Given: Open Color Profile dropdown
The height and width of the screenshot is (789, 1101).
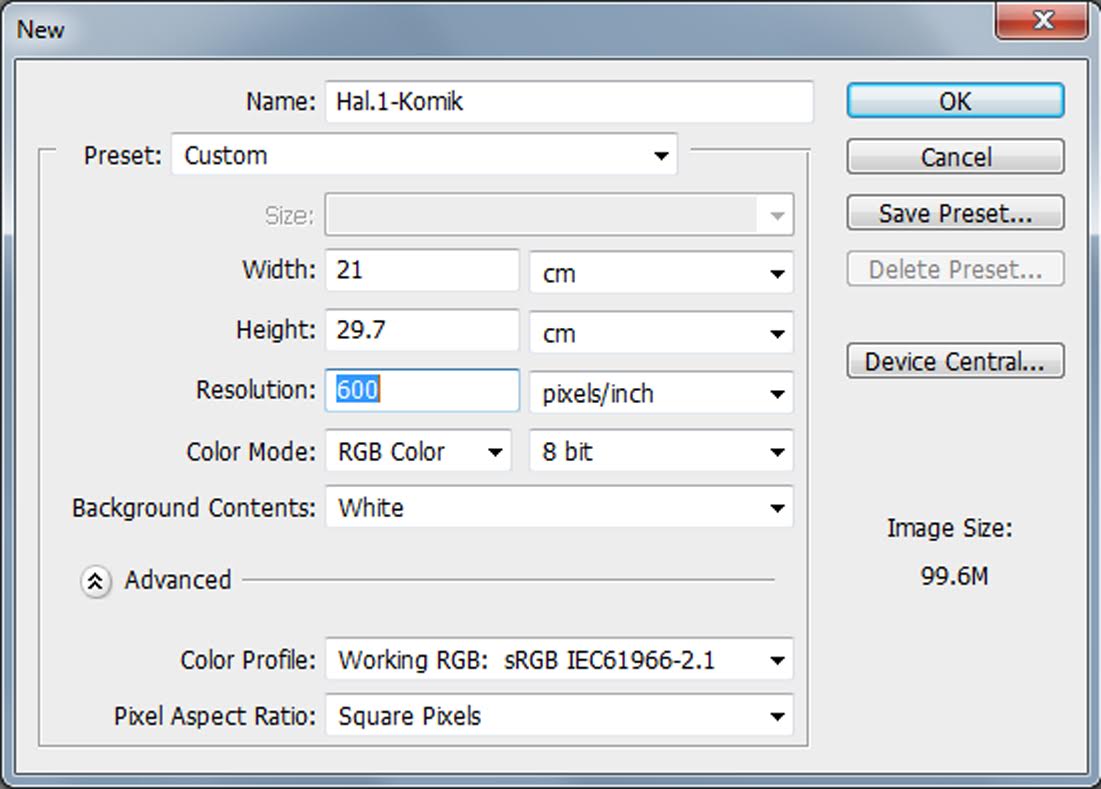Looking at the screenshot, I should (x=558, y=660).
